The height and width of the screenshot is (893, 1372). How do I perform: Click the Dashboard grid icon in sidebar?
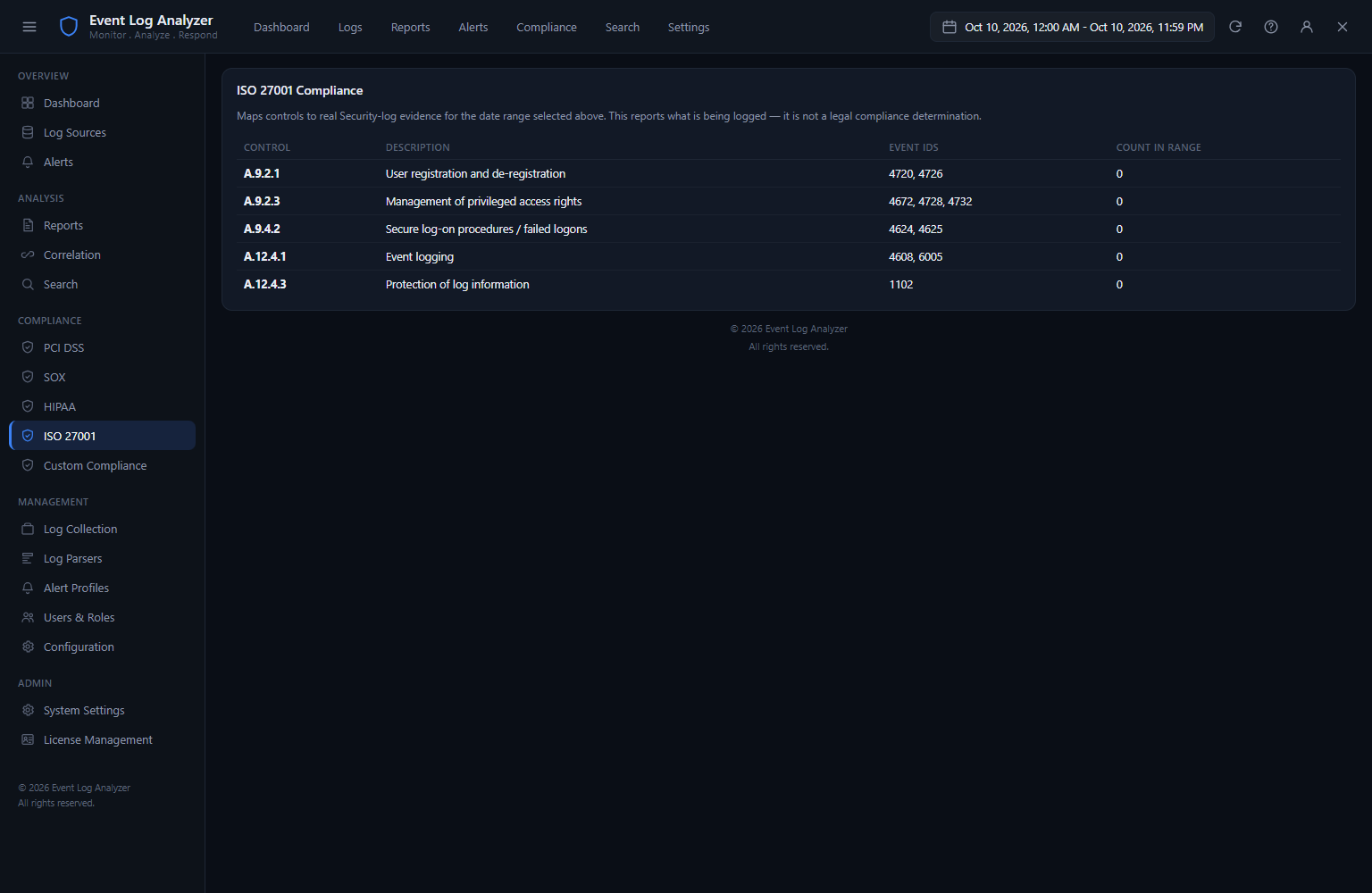coord(28,103)
